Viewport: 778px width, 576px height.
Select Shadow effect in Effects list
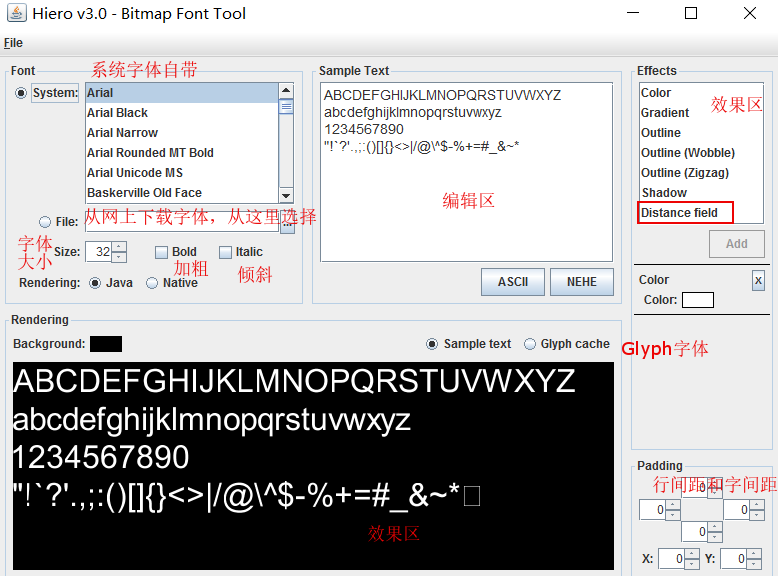click(x=701, y=192)
